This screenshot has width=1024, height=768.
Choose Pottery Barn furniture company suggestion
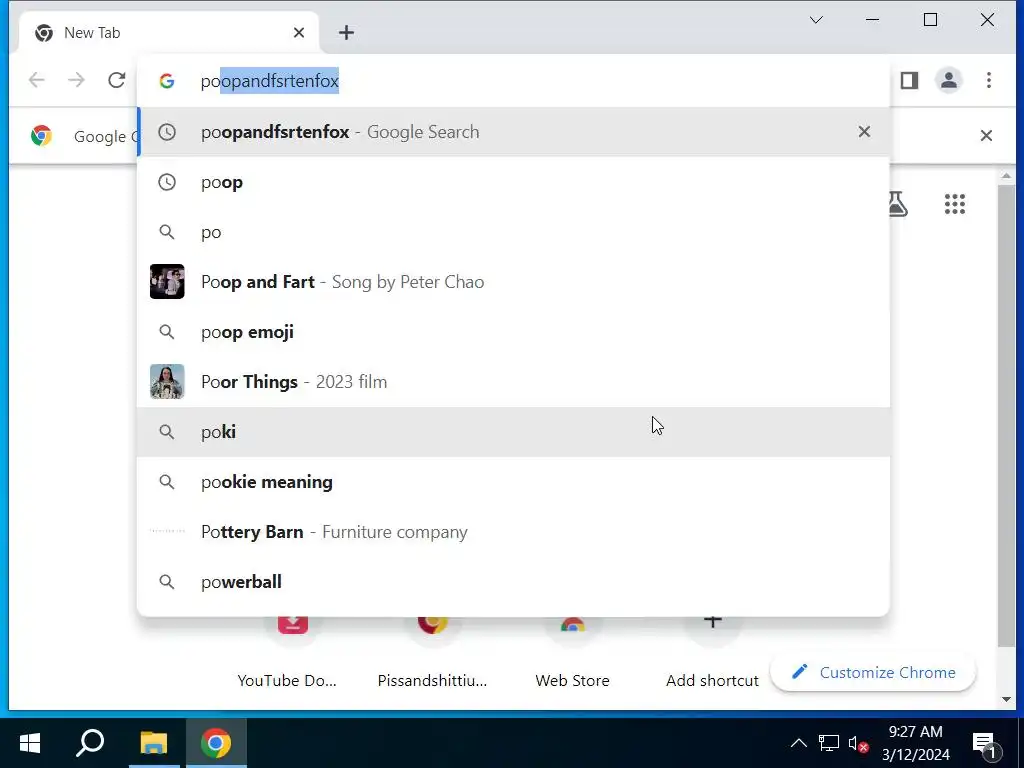click(x=513, y=532)
